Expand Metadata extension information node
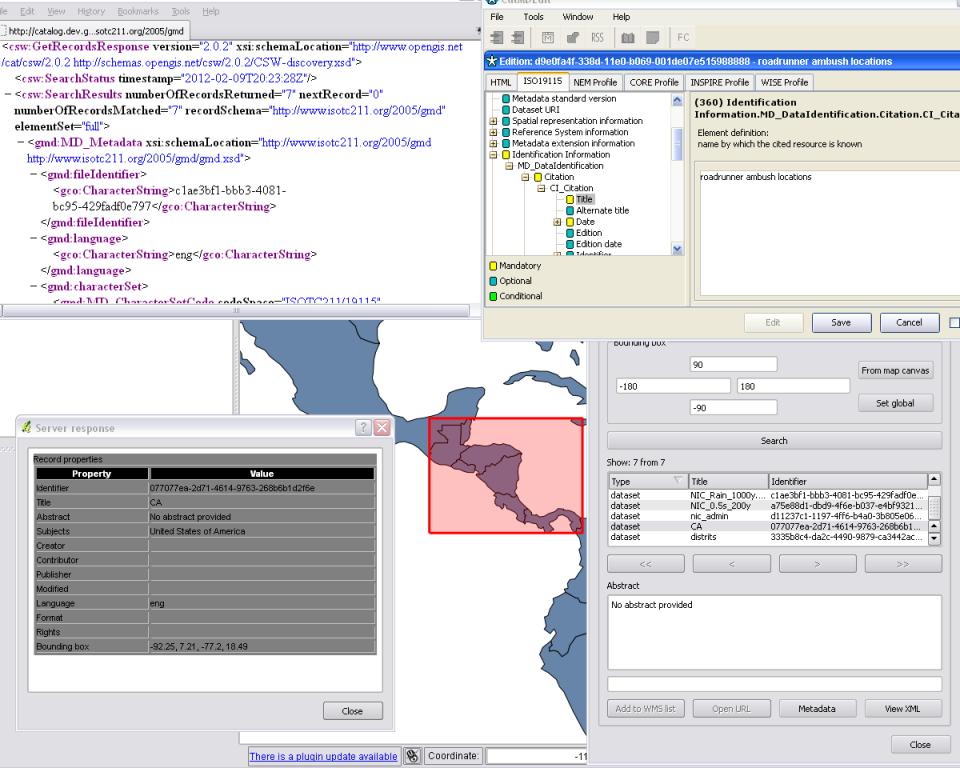960x768 pixels. tap(493, 143)
